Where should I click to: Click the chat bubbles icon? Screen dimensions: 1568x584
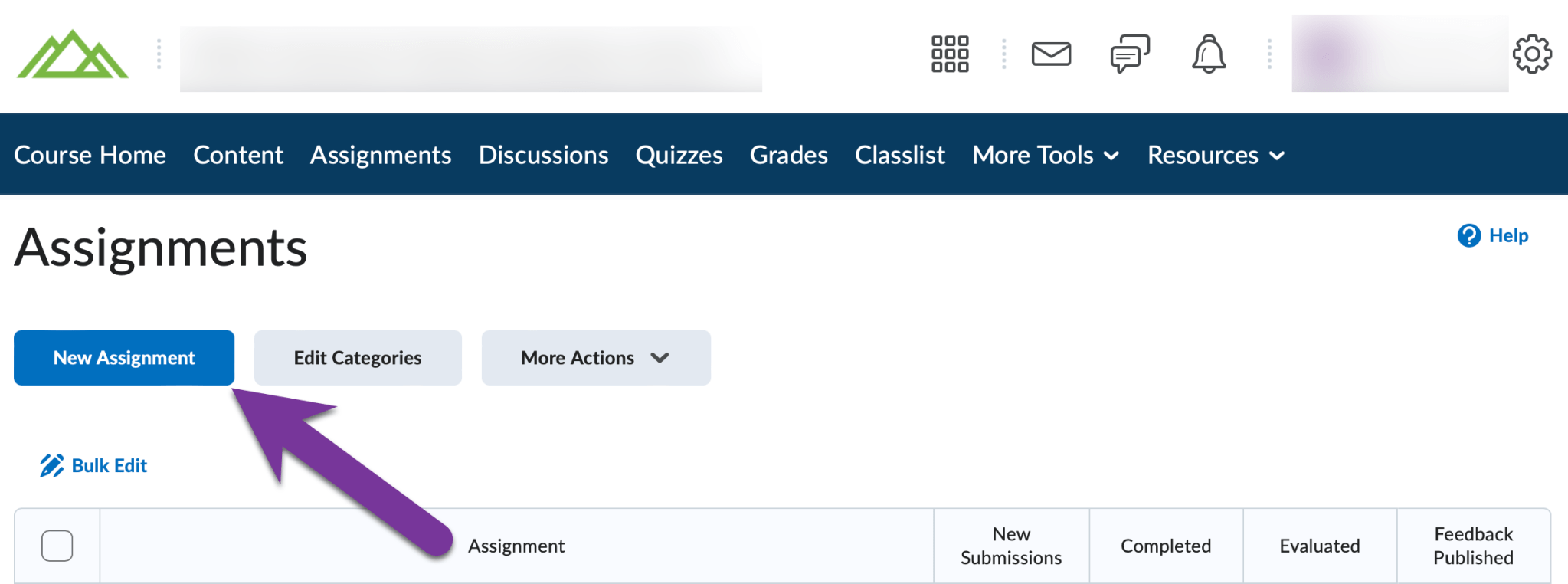pos(1128,54)
